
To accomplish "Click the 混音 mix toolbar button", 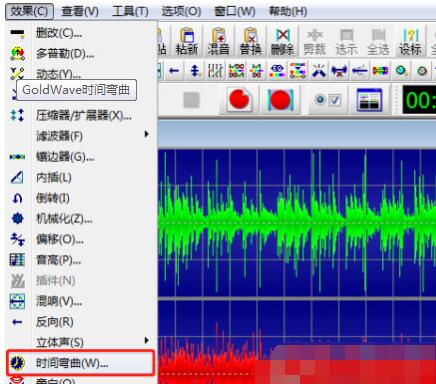I will [219, 41].
